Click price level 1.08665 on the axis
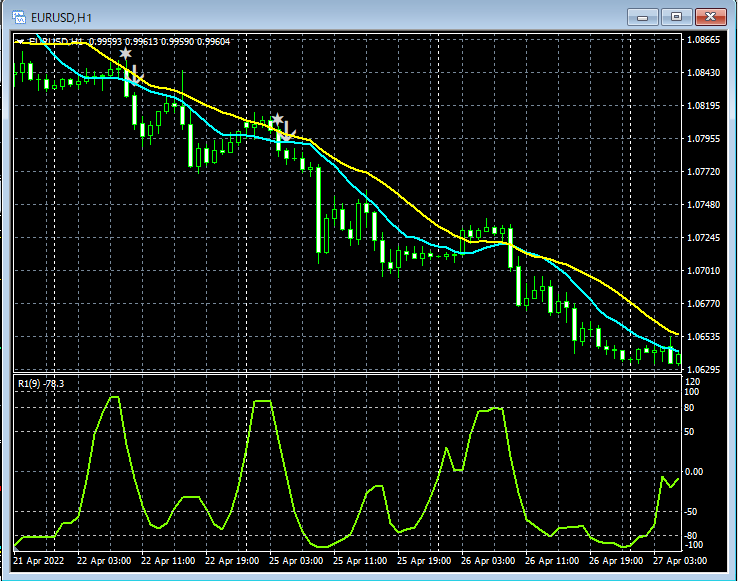The height and width of the screenshot is (581, 739). tap(704, 40)
